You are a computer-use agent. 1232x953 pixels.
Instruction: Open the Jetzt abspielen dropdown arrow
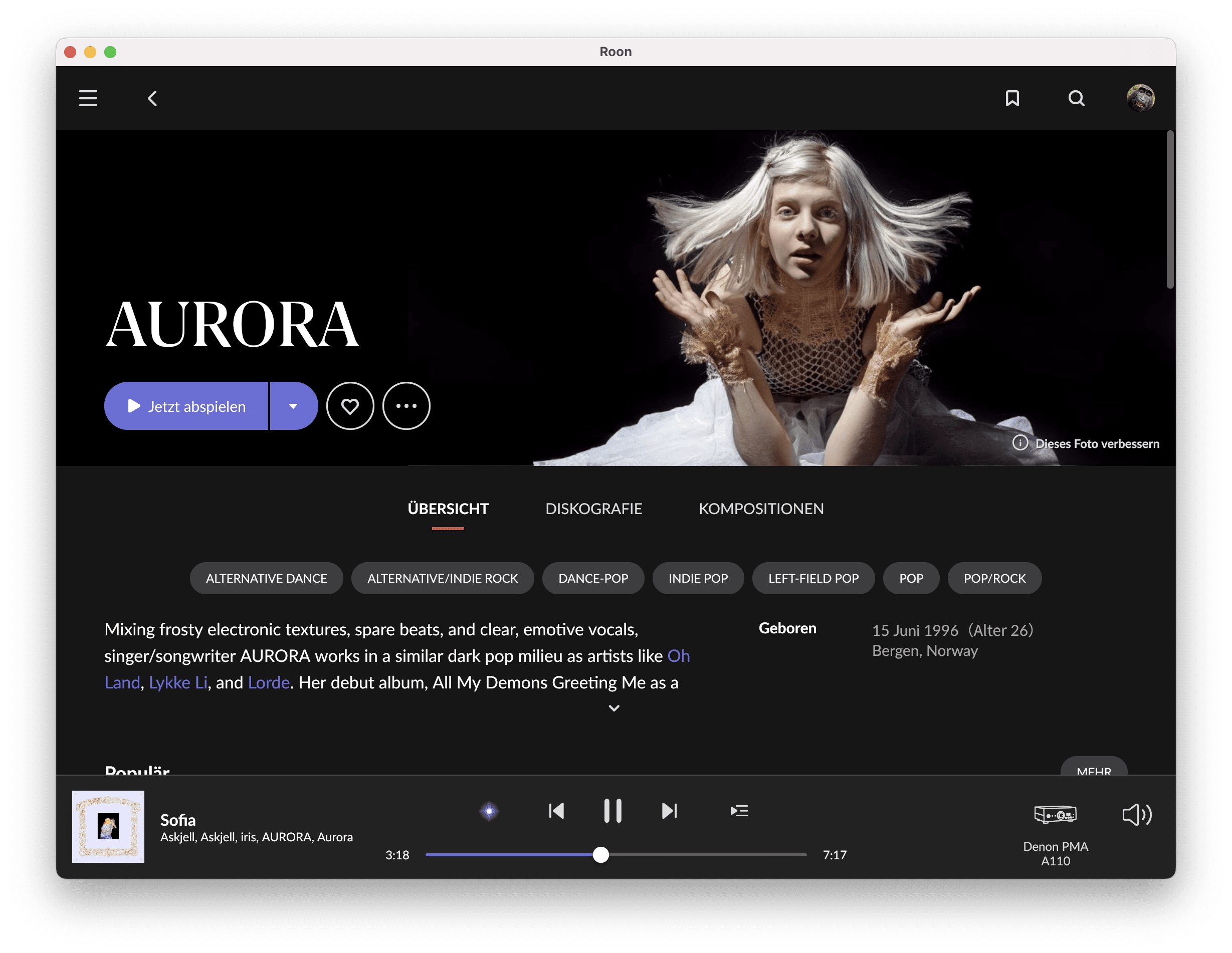[293, 406]
